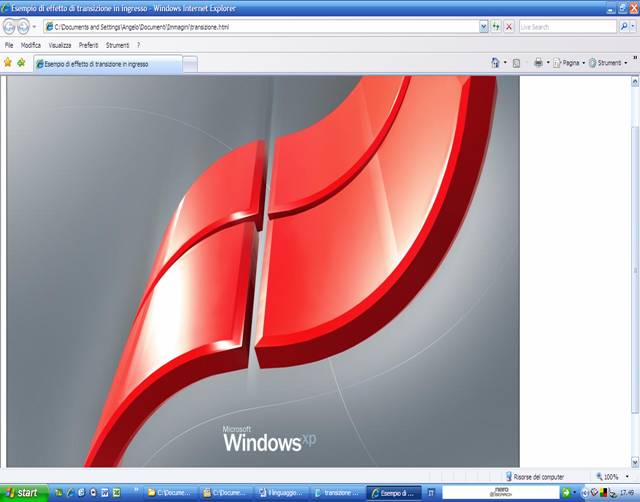Viewport: 640px width, 502px height.
Task: Open a new blank tab
Action: coord(190,64)
